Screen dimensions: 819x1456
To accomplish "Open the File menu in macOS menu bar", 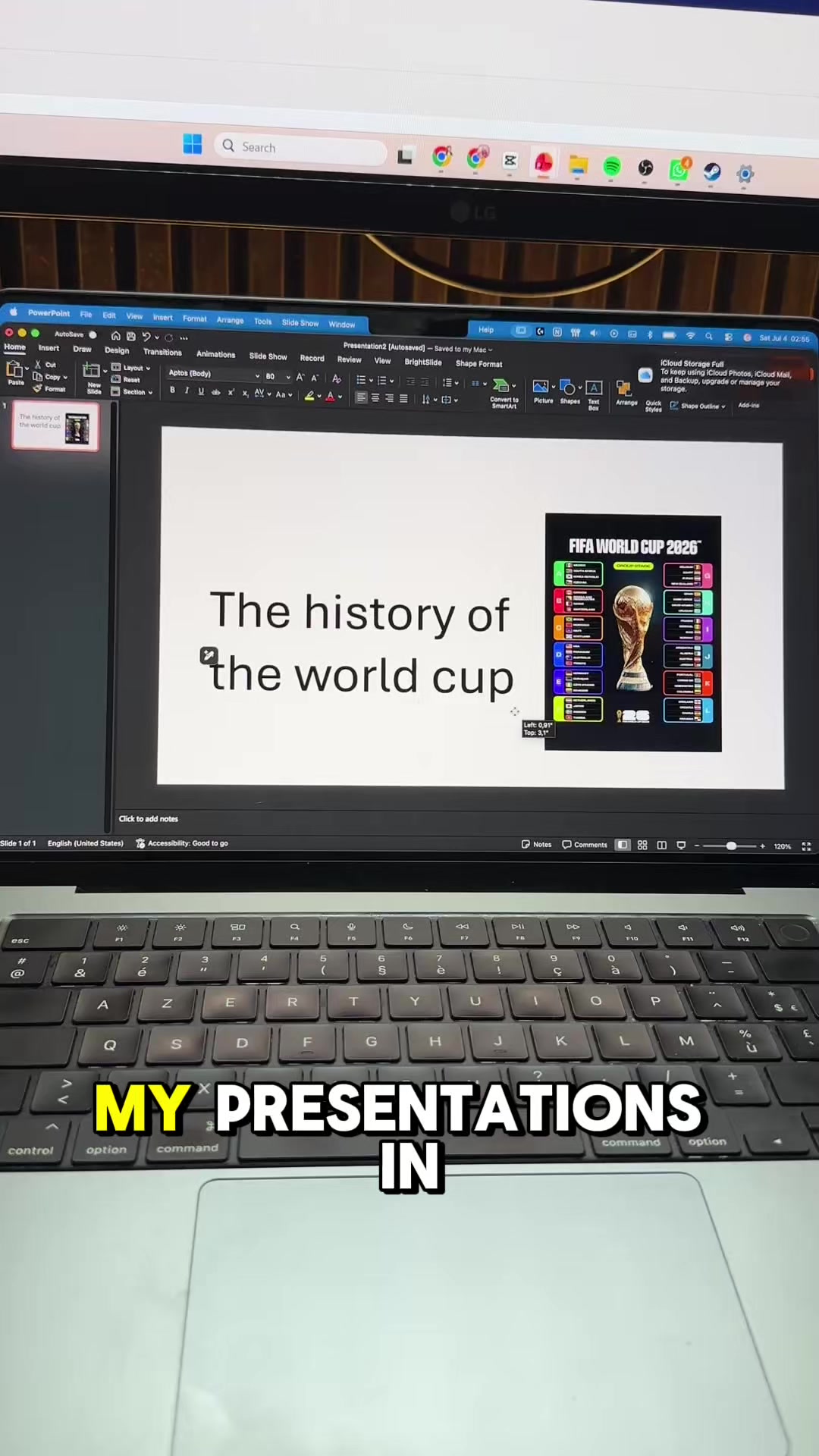I will (x=86, y=314).
